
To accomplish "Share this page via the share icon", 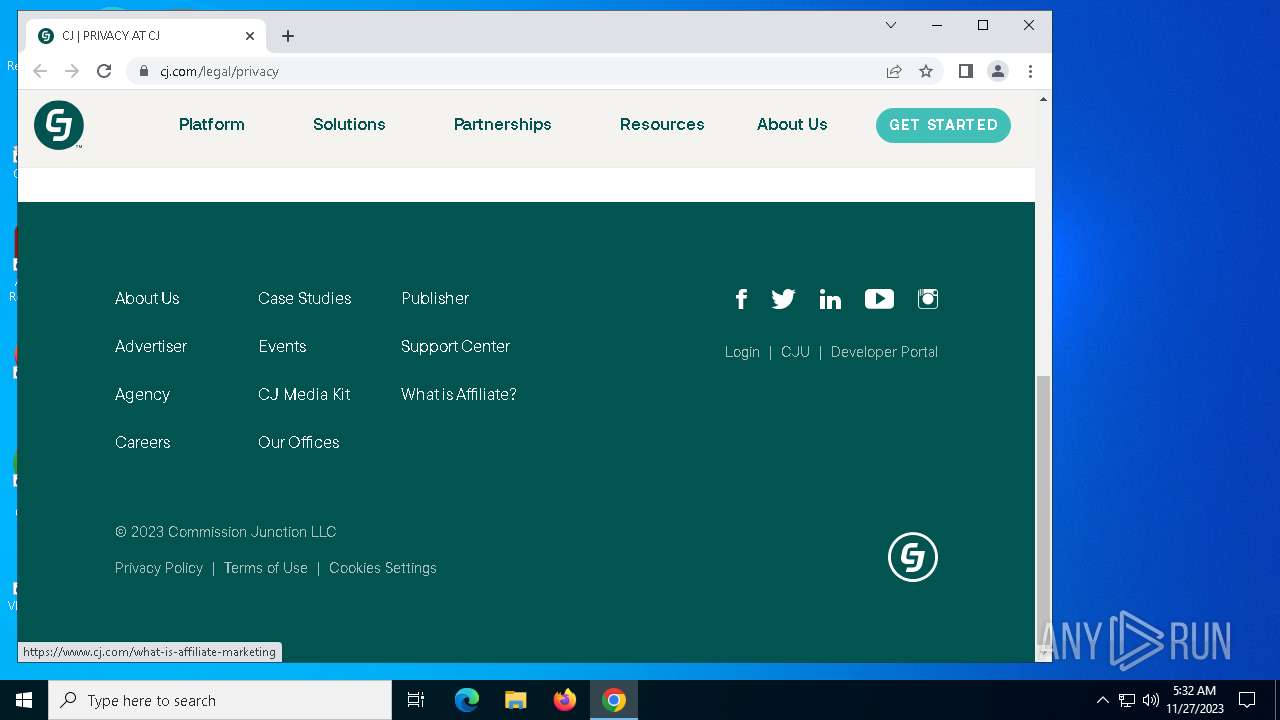I will tap(894, 71).
